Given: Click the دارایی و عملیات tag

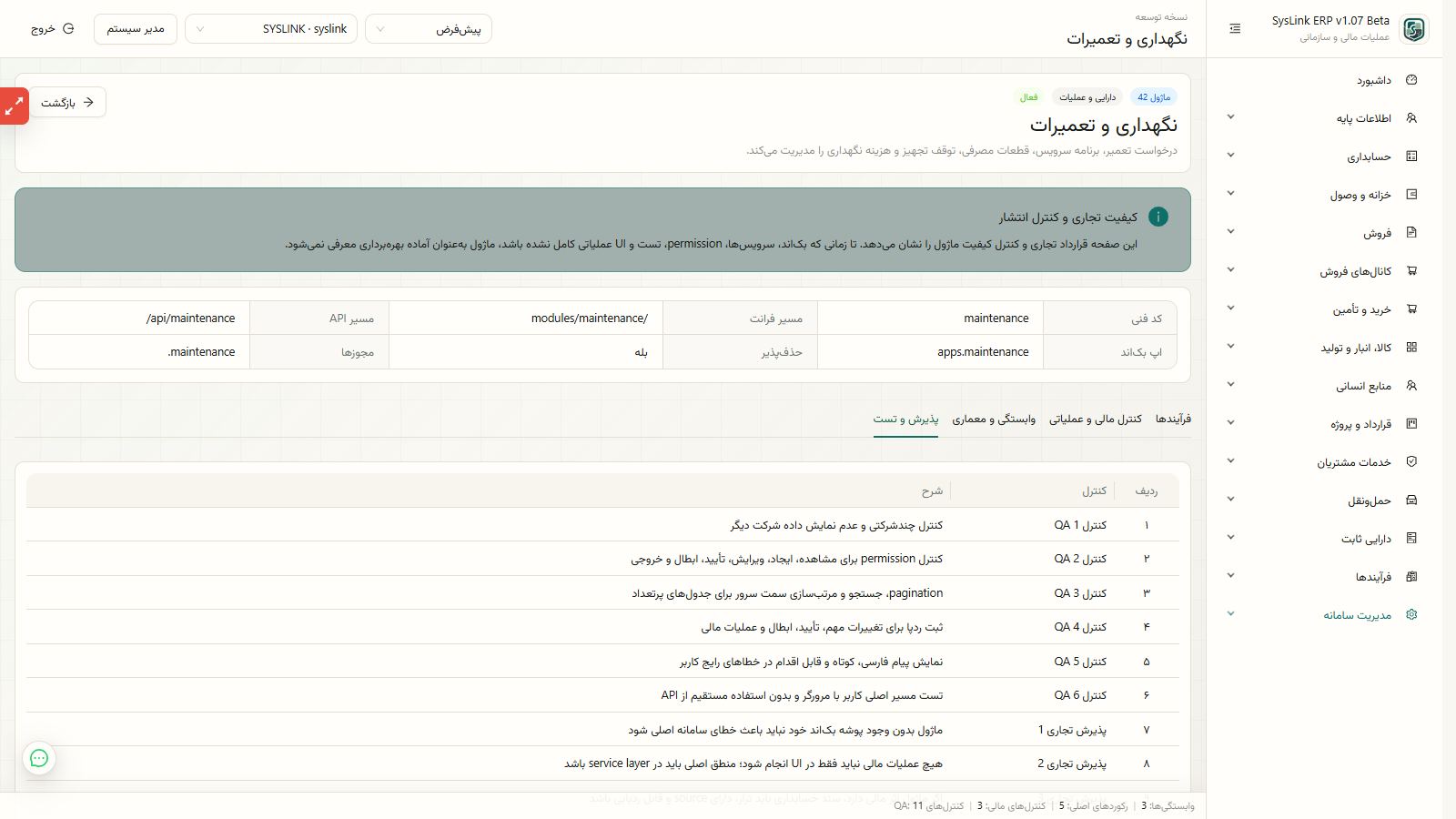Looking at the screenshot, I should pos(1087,97).
